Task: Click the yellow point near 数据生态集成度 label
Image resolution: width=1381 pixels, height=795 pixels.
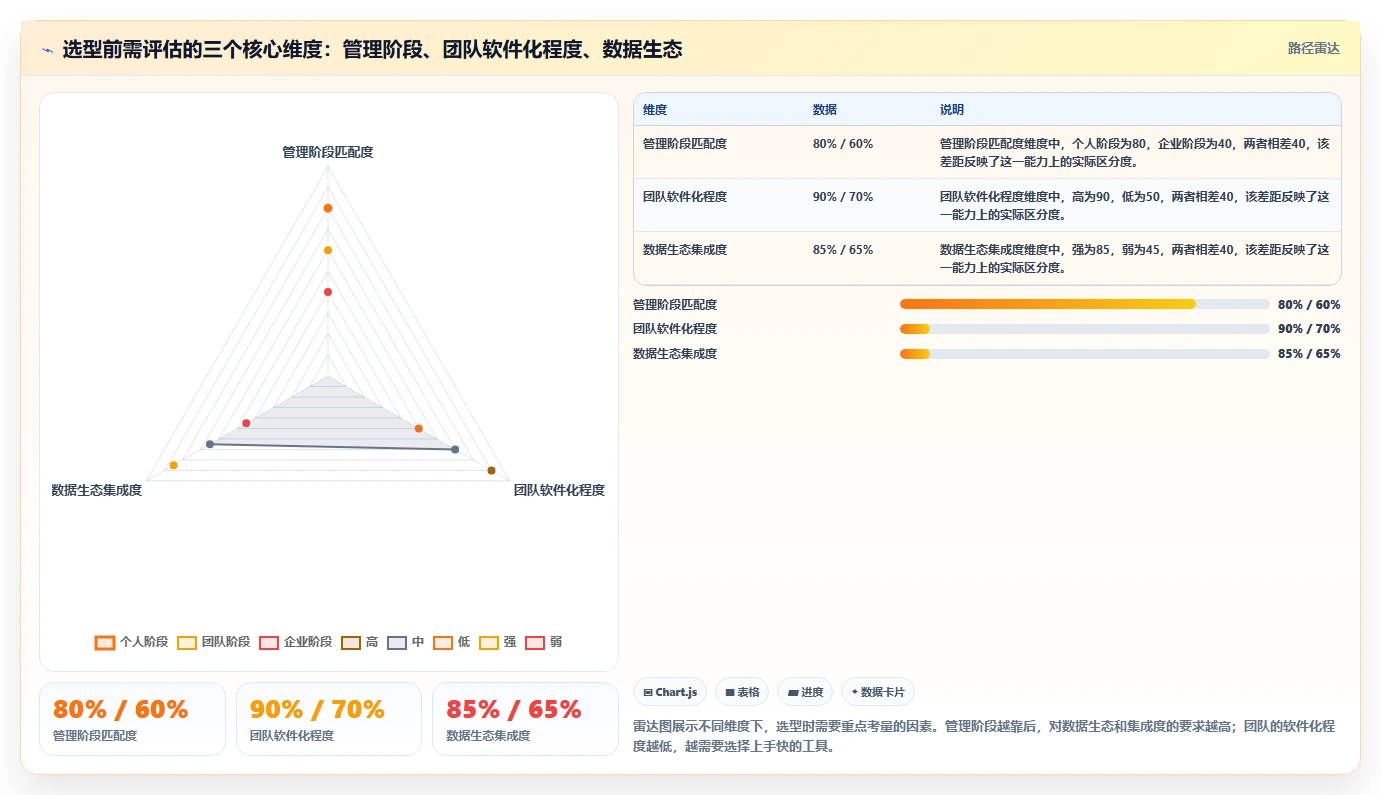Action: [x=174, y=465]
